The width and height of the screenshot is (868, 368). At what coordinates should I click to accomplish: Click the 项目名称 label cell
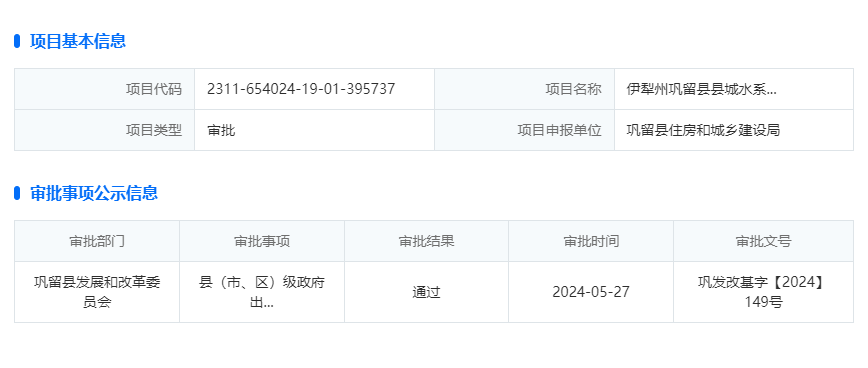pos(524,89)
